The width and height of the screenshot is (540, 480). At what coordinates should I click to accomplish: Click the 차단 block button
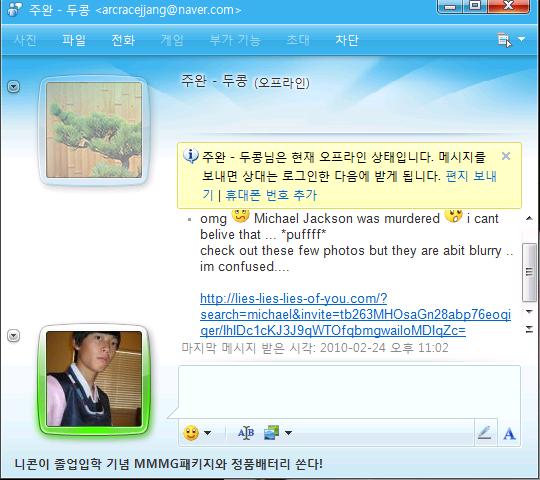347,40
